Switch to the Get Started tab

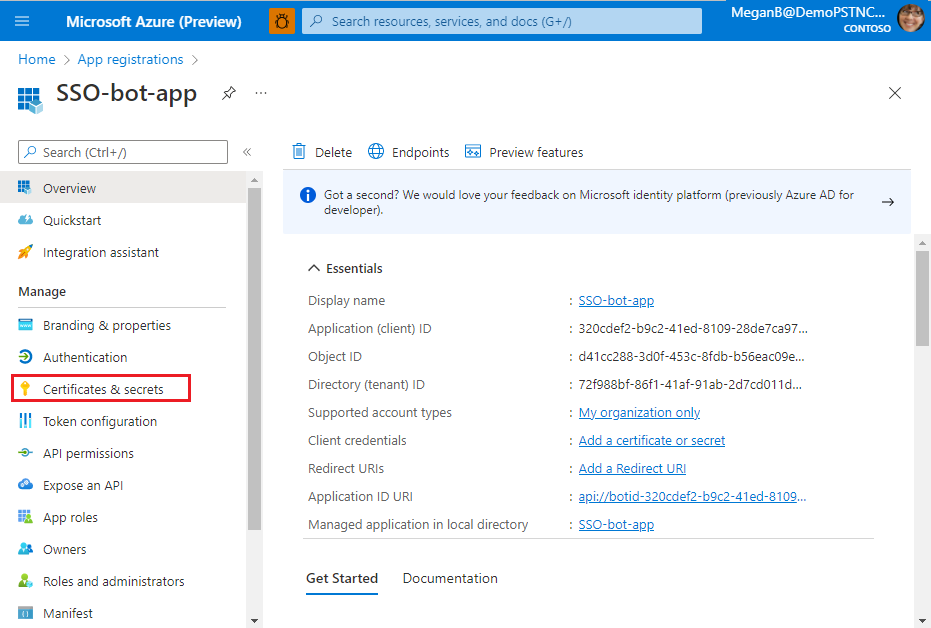pyautogui.click(x=342, y=578)
